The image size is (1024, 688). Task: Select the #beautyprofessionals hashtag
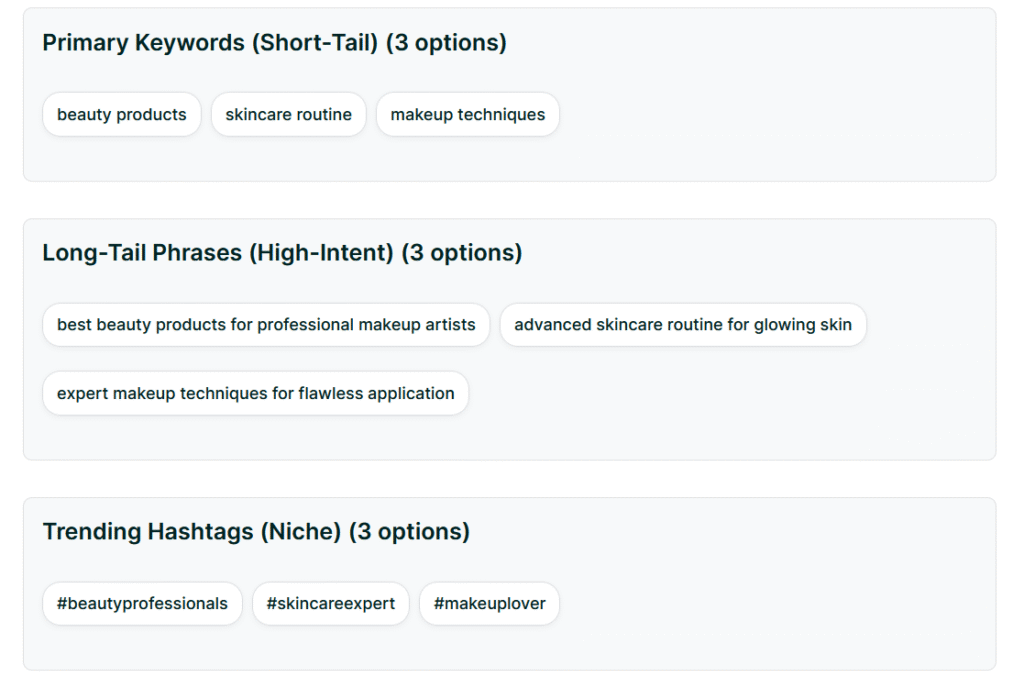point(142,603)
